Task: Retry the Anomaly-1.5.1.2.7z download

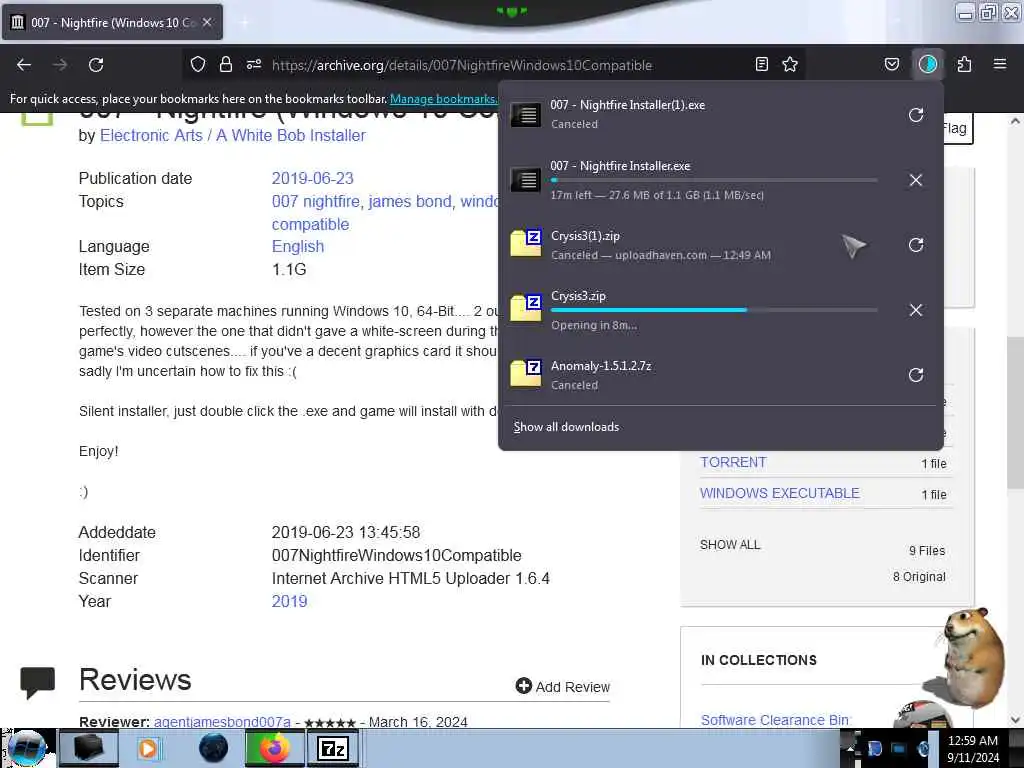Action: click(916, 375)
